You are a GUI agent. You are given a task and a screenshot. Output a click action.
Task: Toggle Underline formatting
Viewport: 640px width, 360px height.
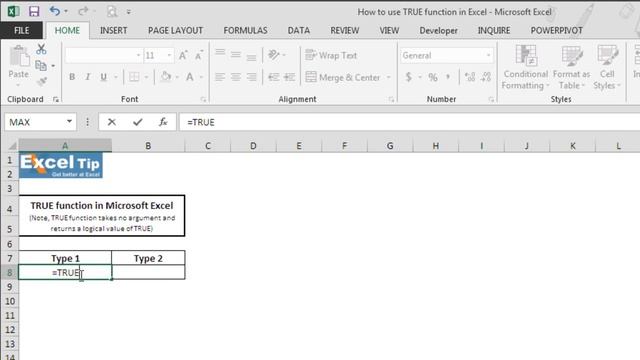pyautogui.click(x=104, y=77)
